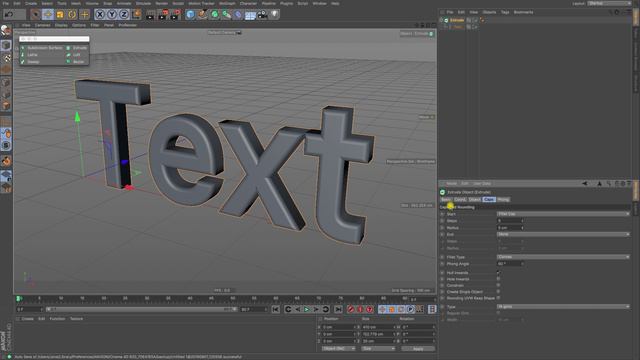
Task: Toggle Constrain checkbox
Action: [498, 285]
